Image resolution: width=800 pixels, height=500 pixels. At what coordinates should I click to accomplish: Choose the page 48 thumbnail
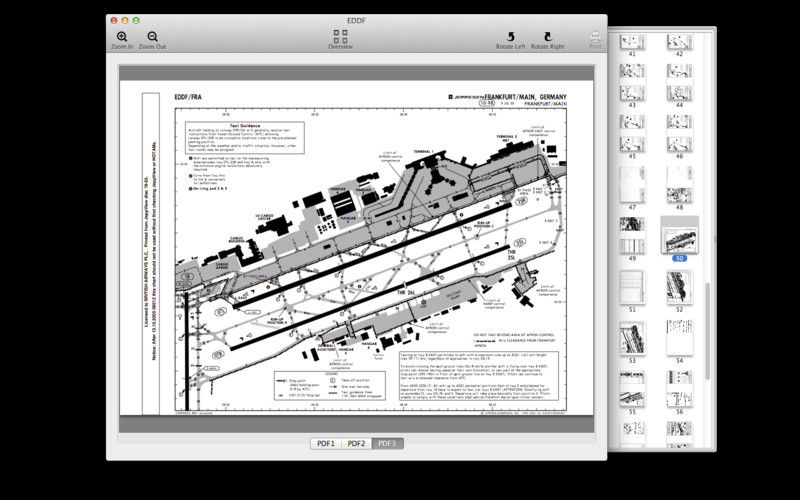point(679,184)
